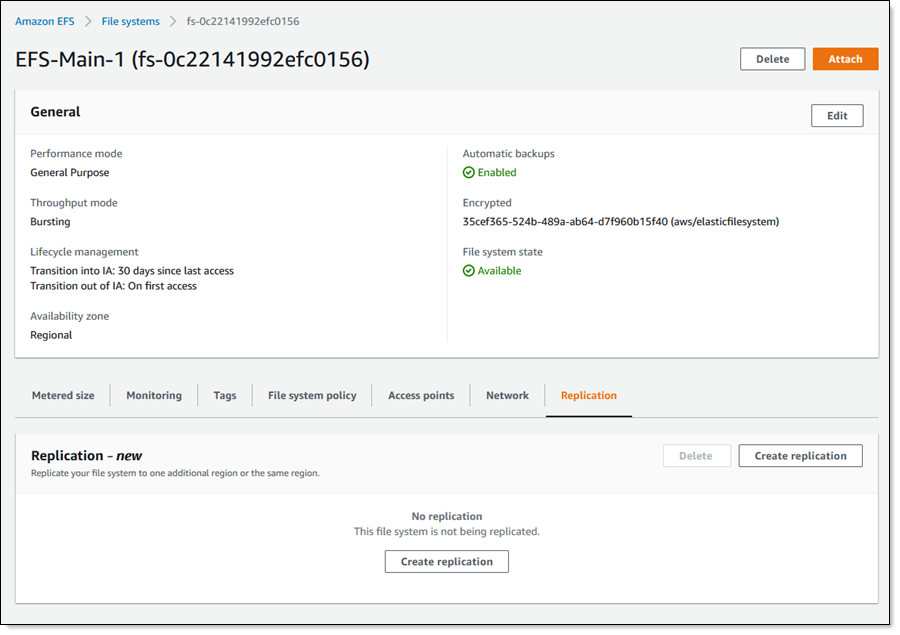Click the EFS-Main-1 page title
The image size is (900, 635).
[x=192, y=59]
